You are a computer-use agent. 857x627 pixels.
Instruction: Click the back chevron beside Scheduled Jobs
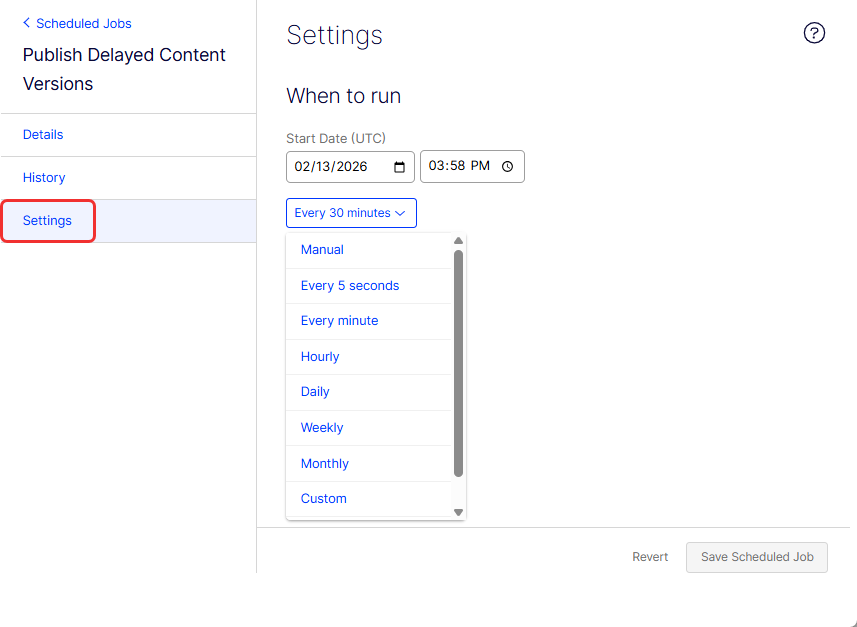point(26,23)
